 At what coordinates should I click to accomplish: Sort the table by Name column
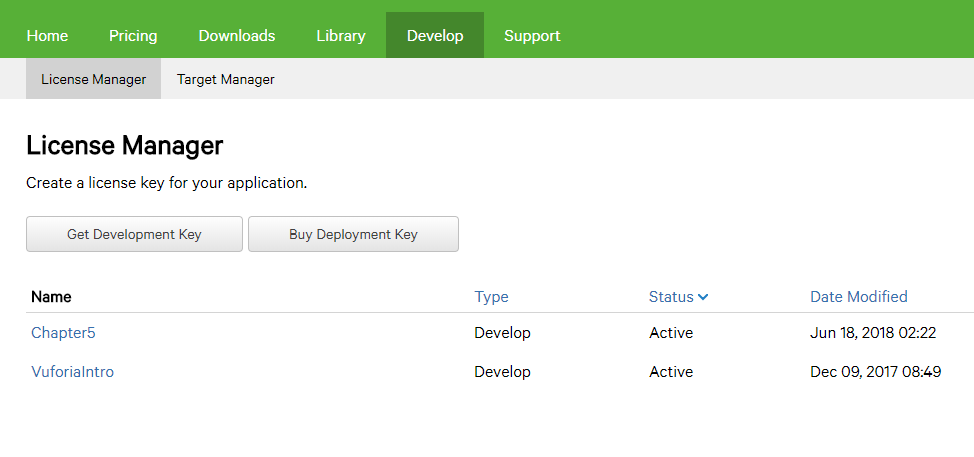[51, 297]
